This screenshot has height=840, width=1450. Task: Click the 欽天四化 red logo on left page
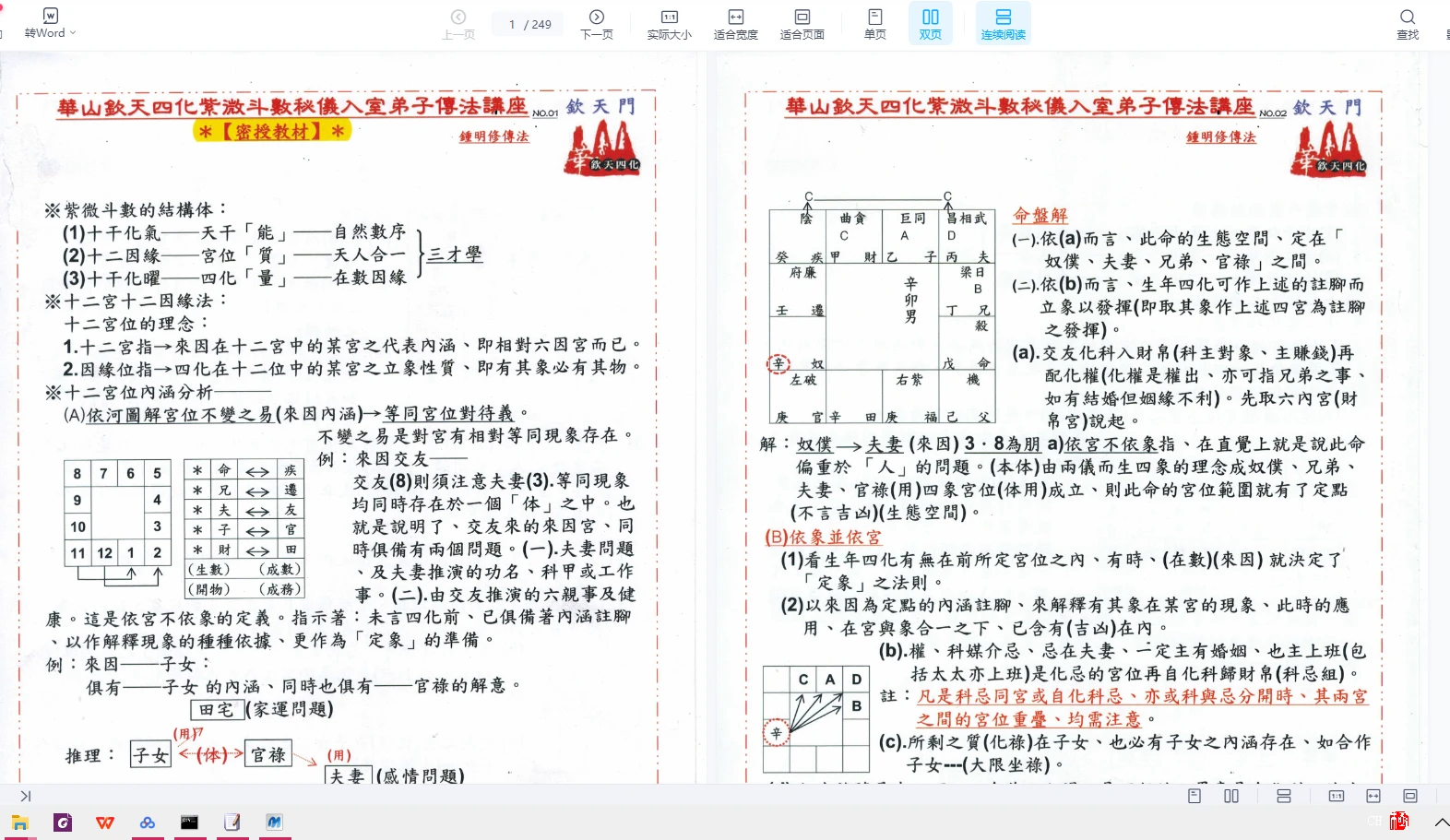coord(602,149)
